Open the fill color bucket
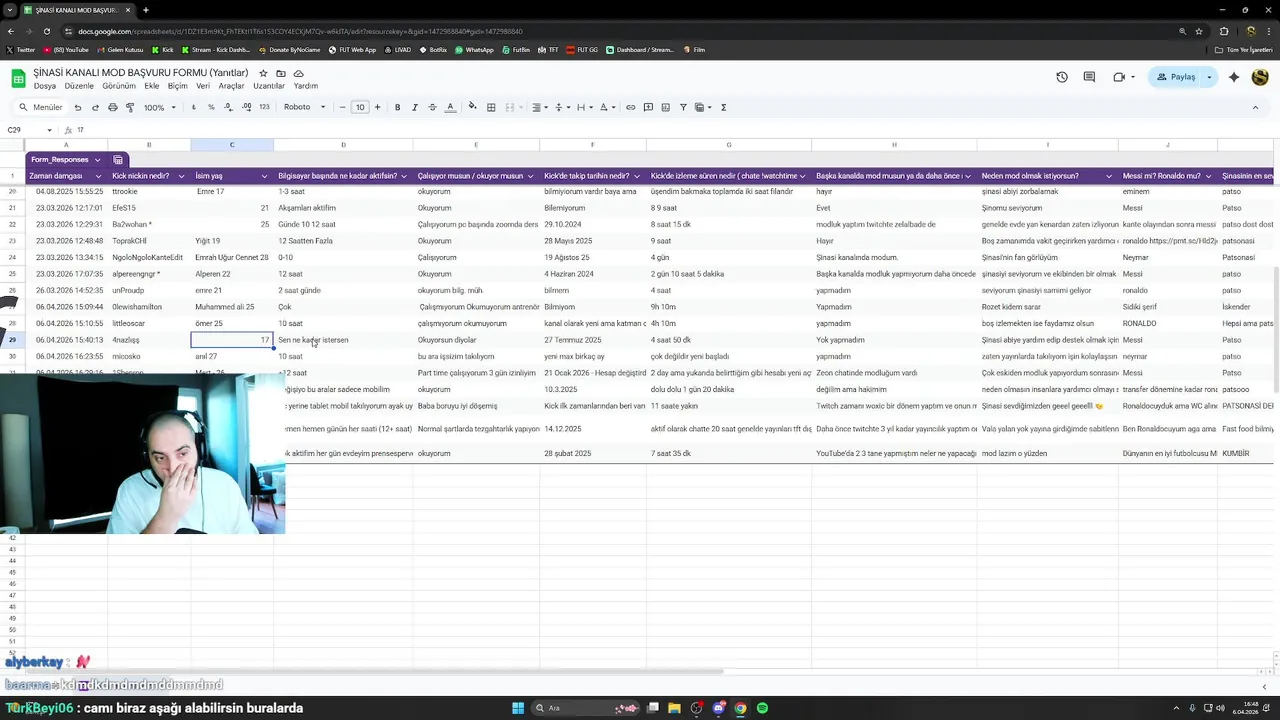 pos(473,107)
